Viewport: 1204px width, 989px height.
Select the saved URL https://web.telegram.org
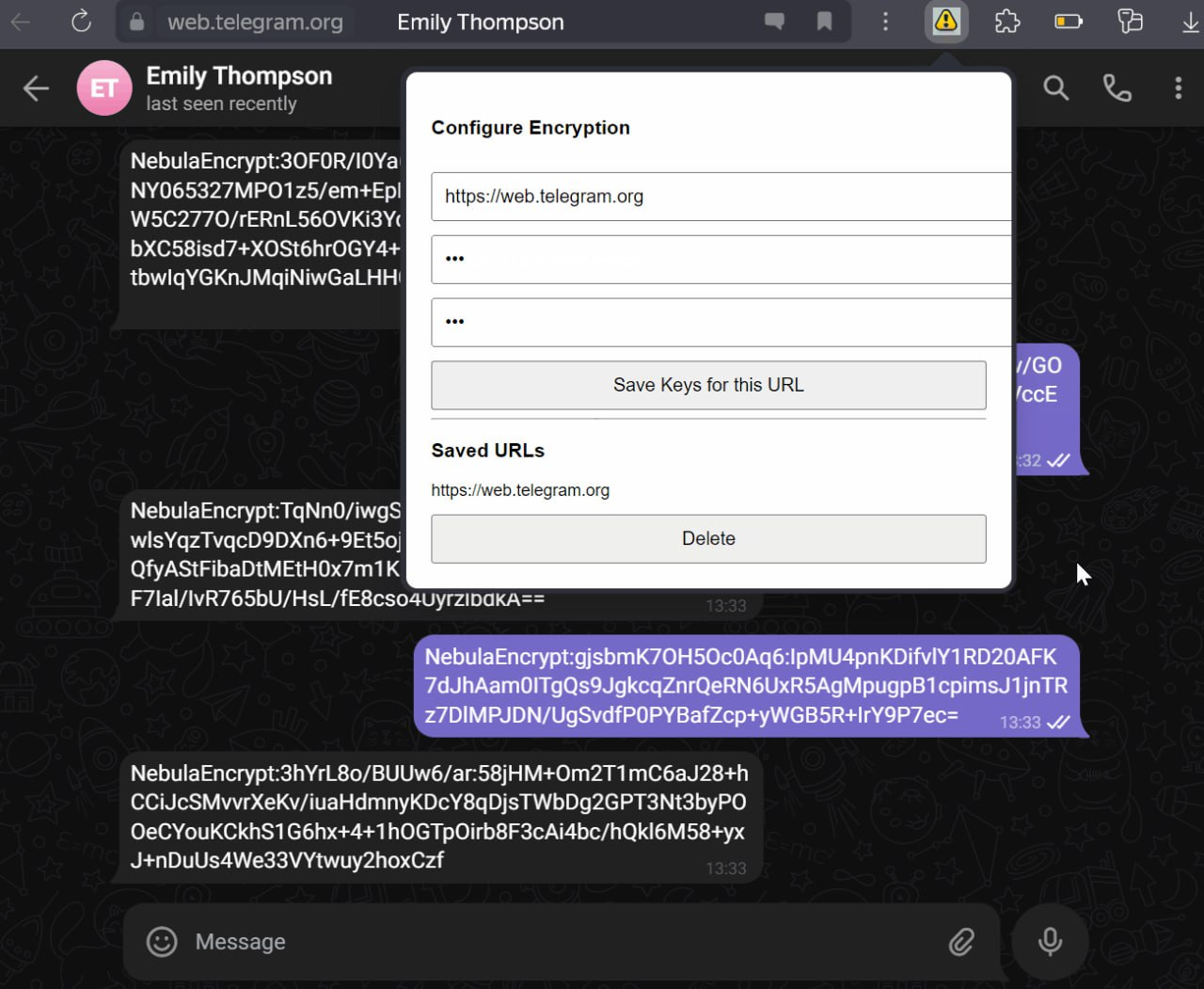[520, 490]
